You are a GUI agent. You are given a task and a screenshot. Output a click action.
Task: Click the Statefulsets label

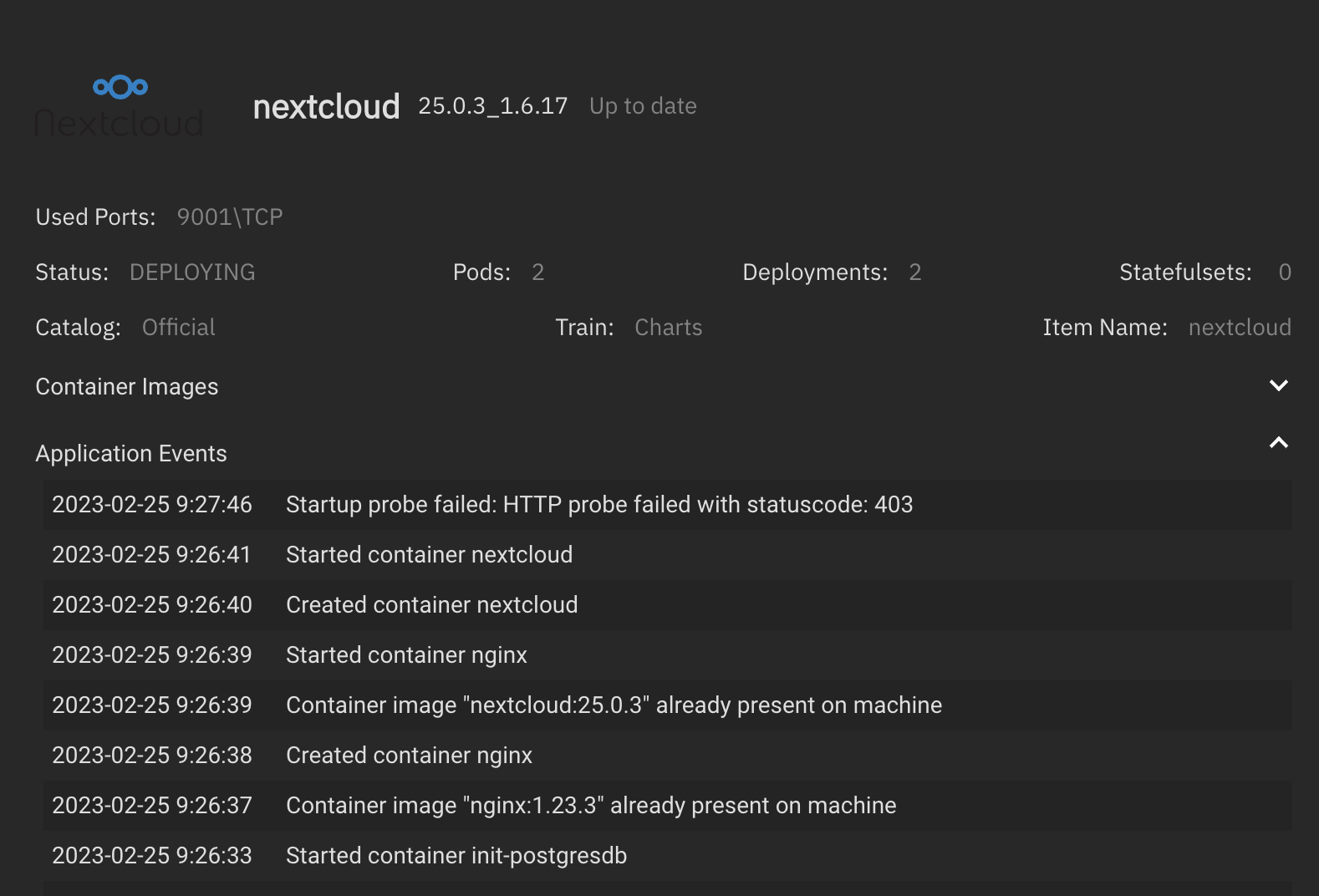click(x=1185, y=272)
